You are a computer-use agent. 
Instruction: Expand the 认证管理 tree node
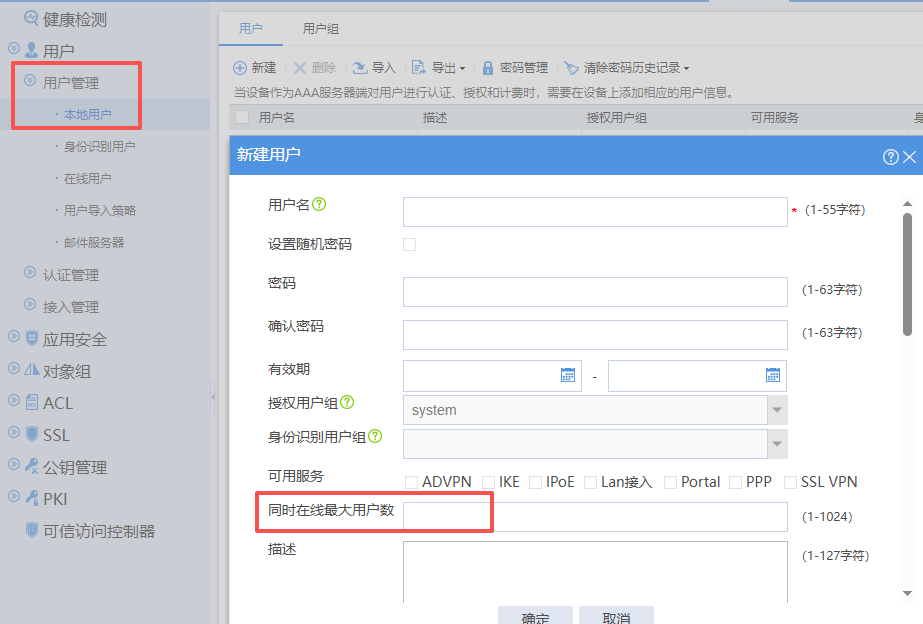(29, 272)
